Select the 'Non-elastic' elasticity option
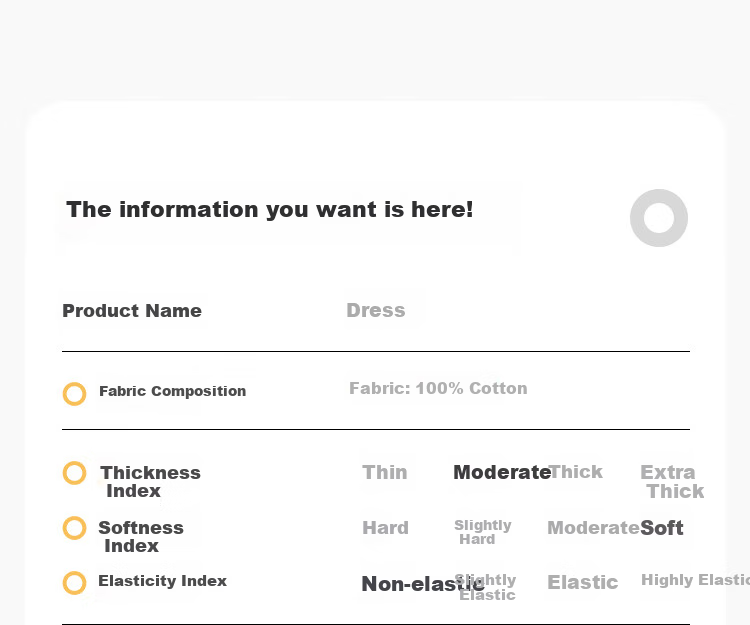Image resolution: width=750 pixels, height=625 pixels. click(x=423, y=584)
